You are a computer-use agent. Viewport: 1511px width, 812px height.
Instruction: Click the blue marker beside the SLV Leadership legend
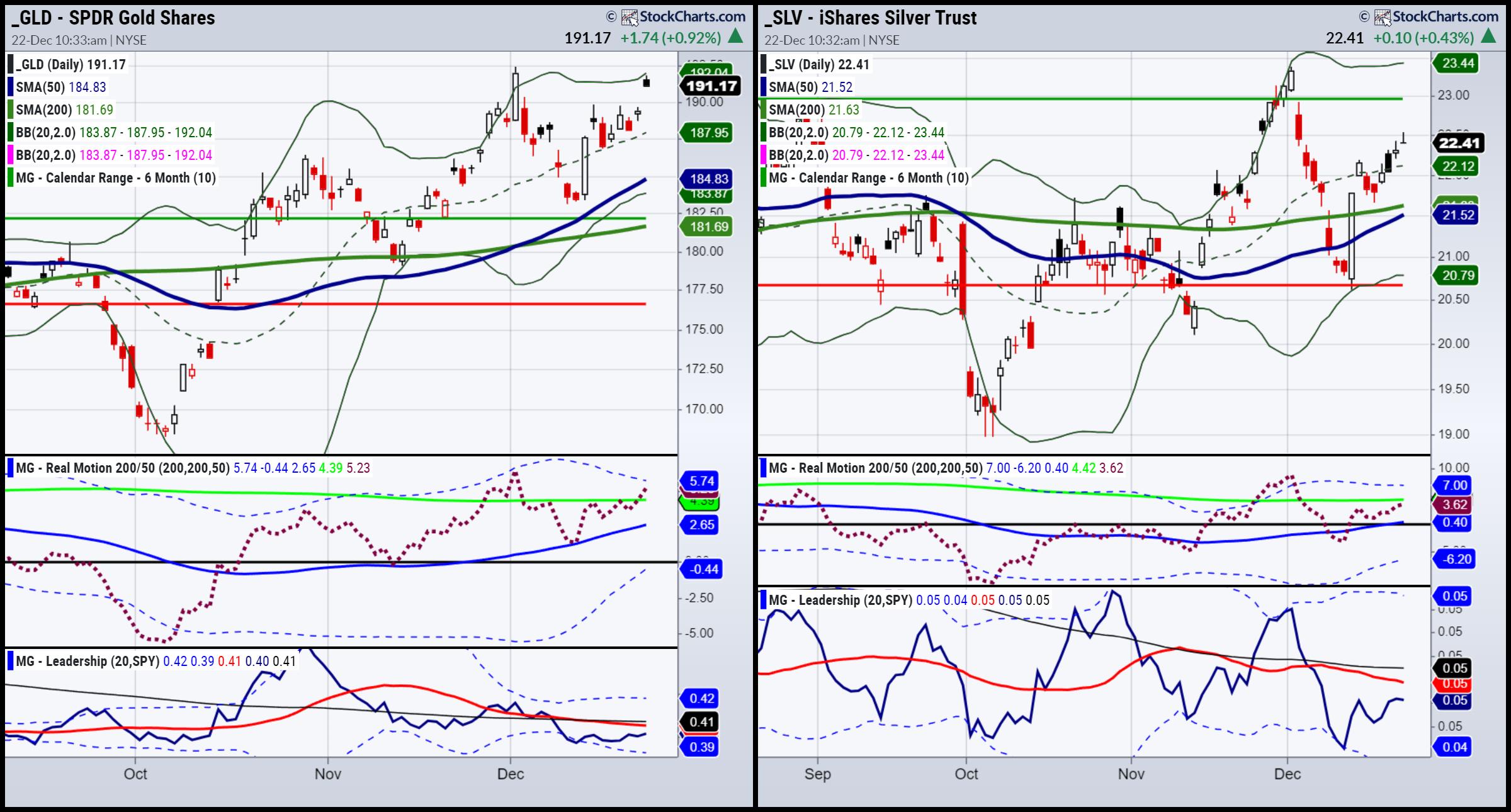763,600
